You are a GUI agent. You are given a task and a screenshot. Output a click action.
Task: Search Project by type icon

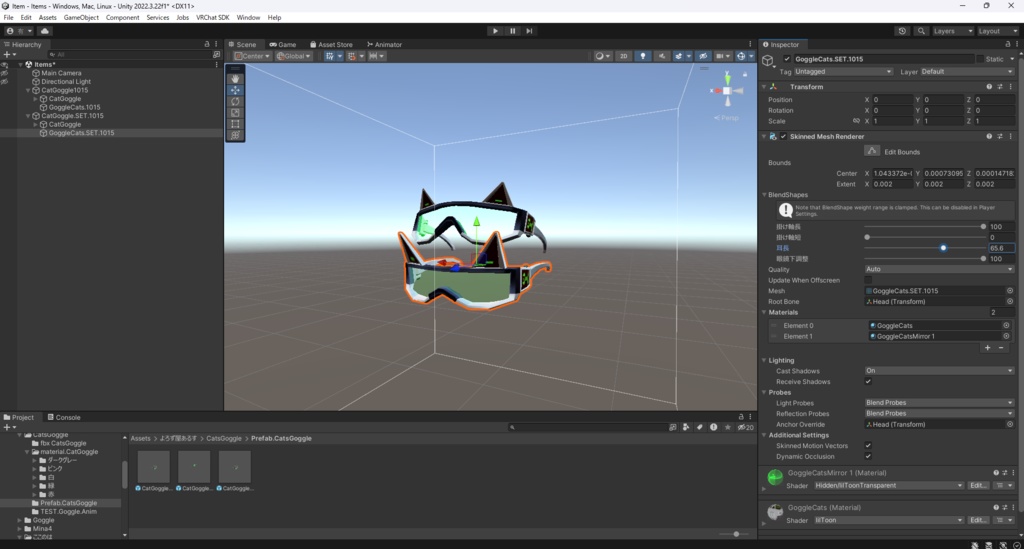click(x=686, y=427)
